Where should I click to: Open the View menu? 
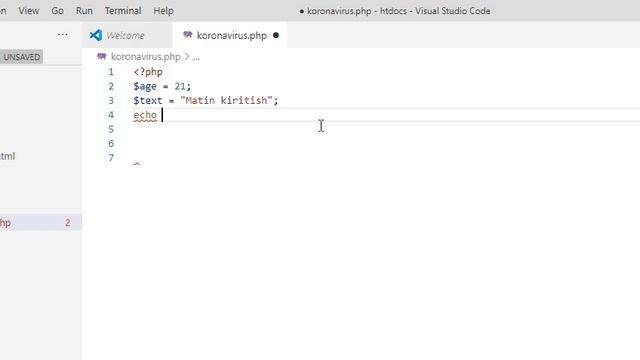tap(29, 11)
